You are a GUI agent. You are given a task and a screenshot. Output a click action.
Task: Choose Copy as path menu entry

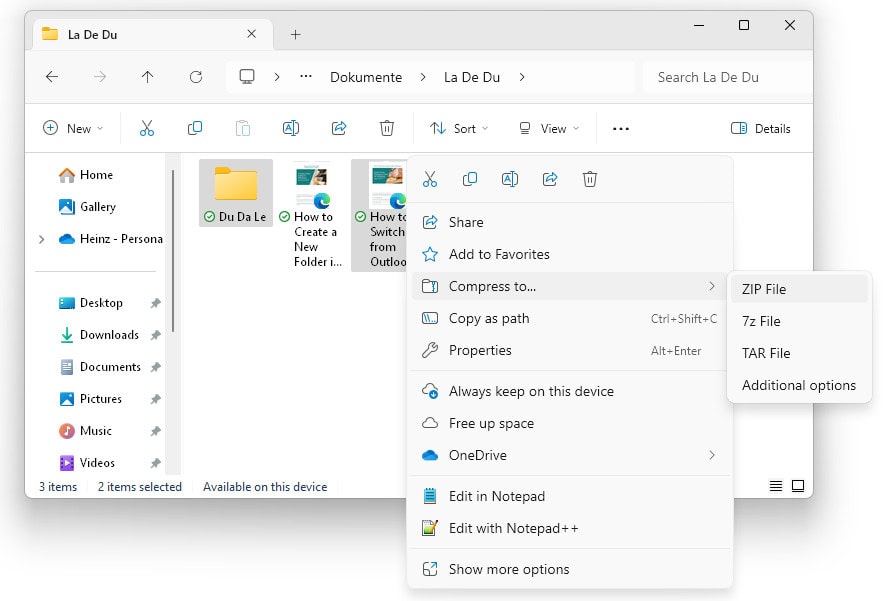(x=489, y=318)
